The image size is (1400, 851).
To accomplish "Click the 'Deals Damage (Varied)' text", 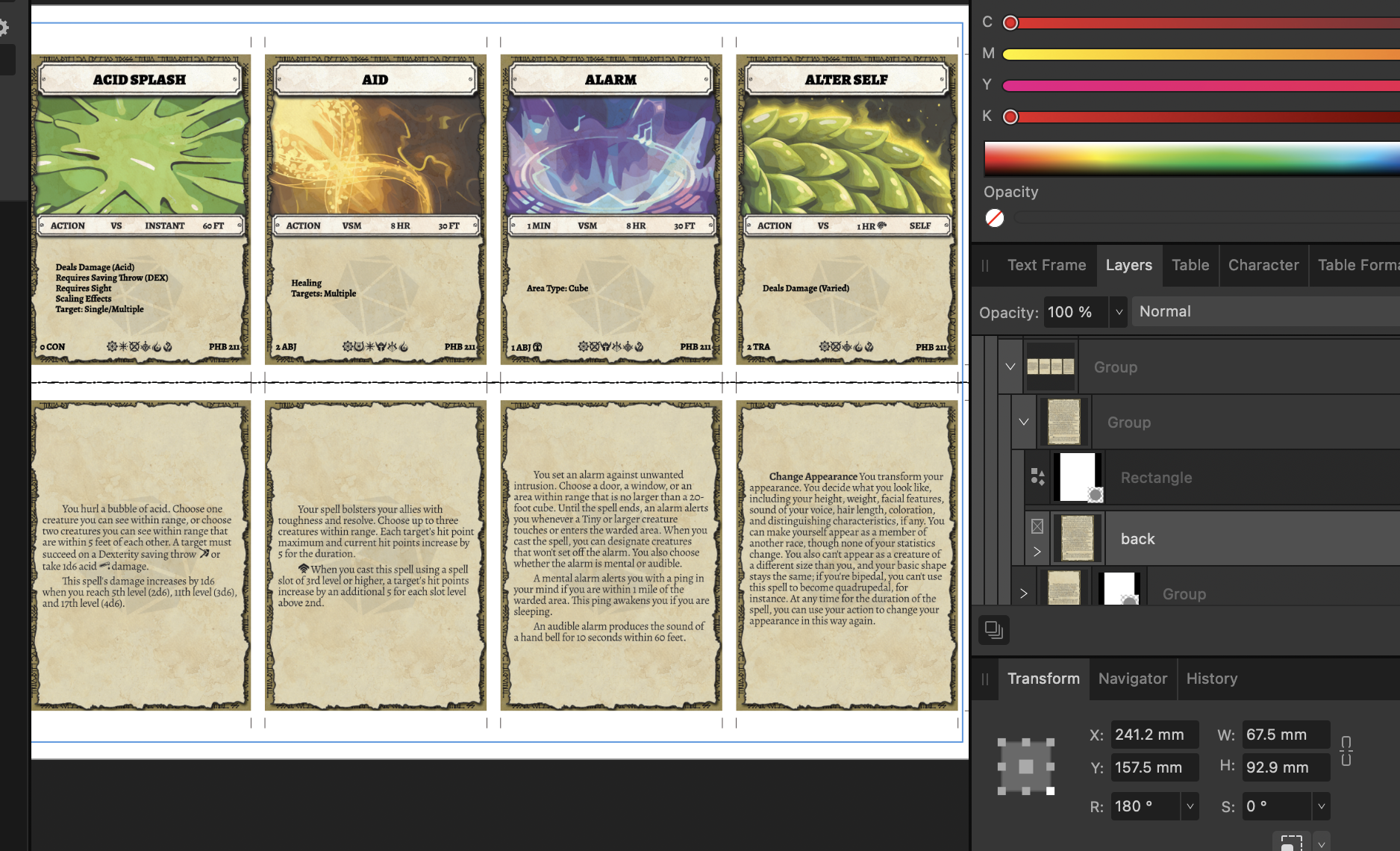I will (806, 288).
